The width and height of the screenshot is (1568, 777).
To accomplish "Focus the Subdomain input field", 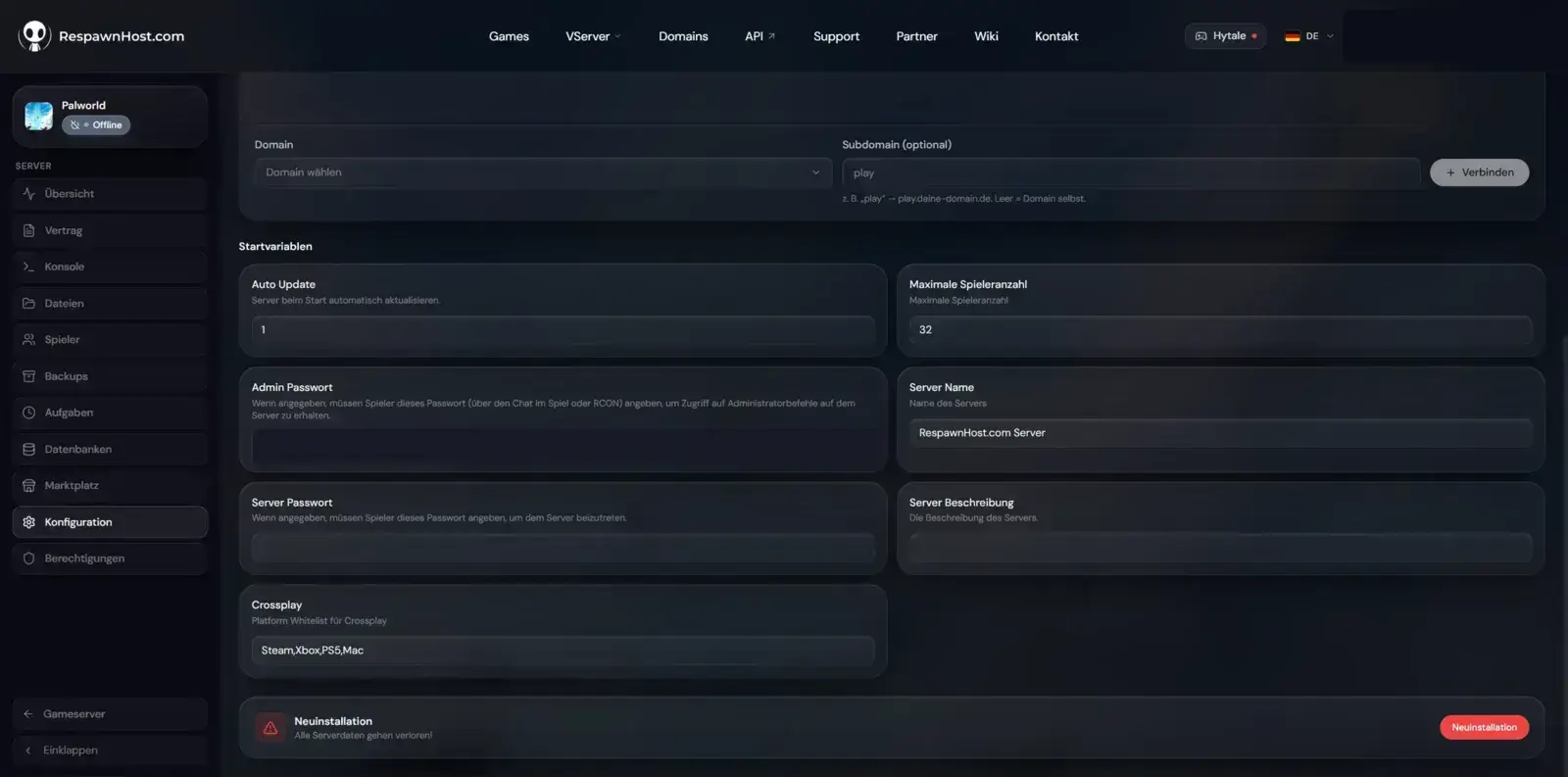I will coord(1131,172).
